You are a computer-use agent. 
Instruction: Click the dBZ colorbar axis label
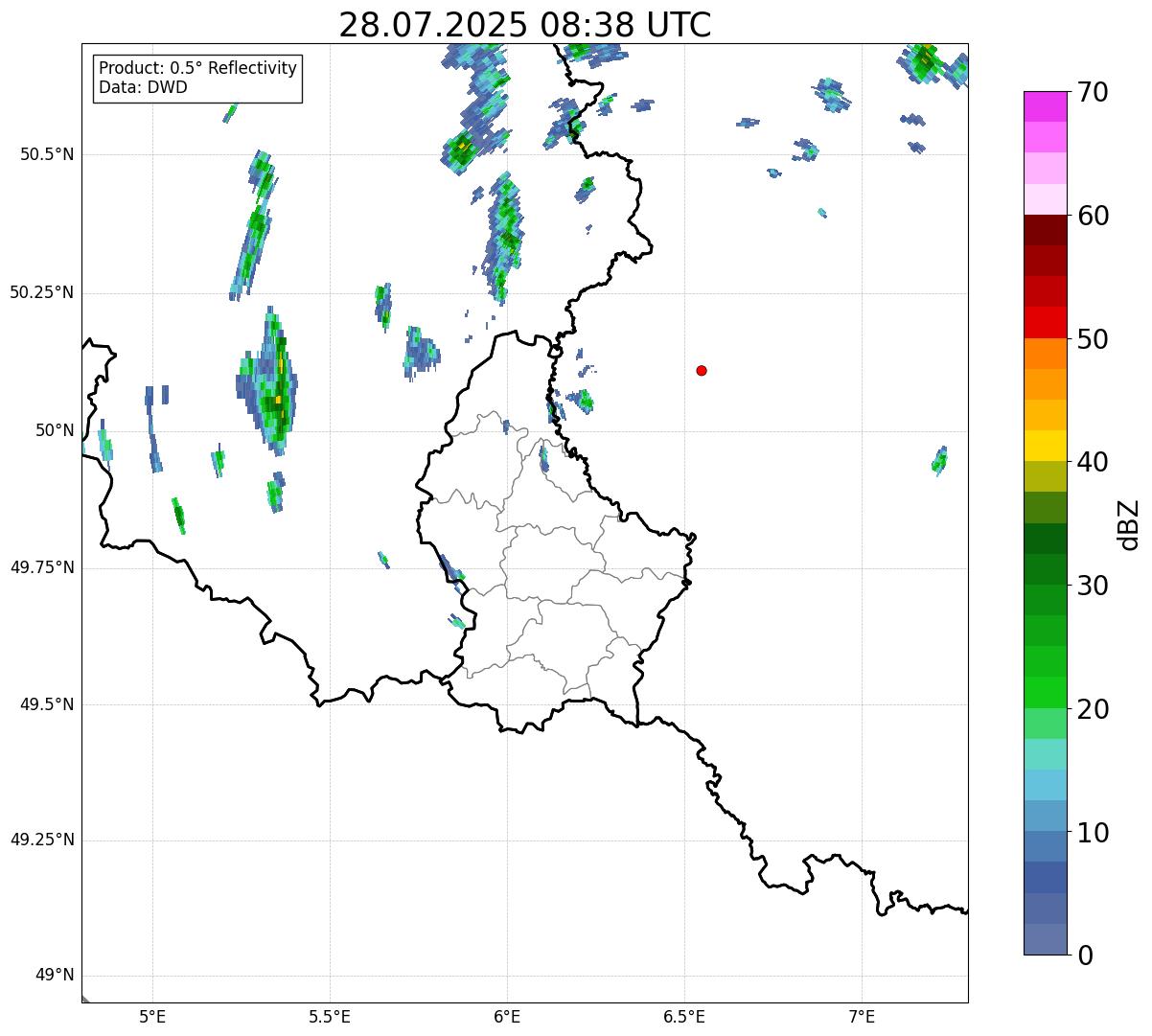click(1130, 523)
